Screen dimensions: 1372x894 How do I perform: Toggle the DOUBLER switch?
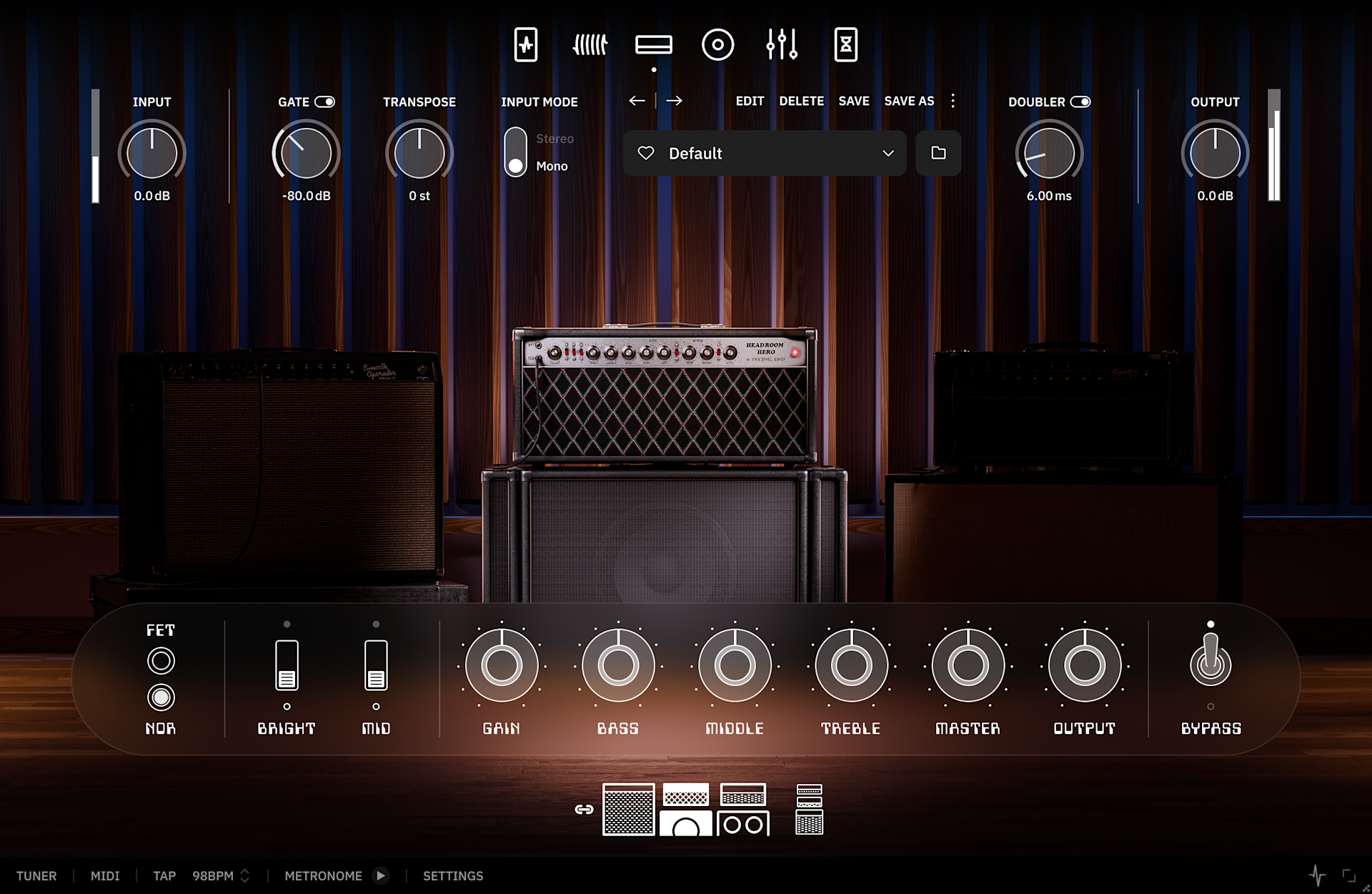pyautogui.click(x=1080, y=101)
